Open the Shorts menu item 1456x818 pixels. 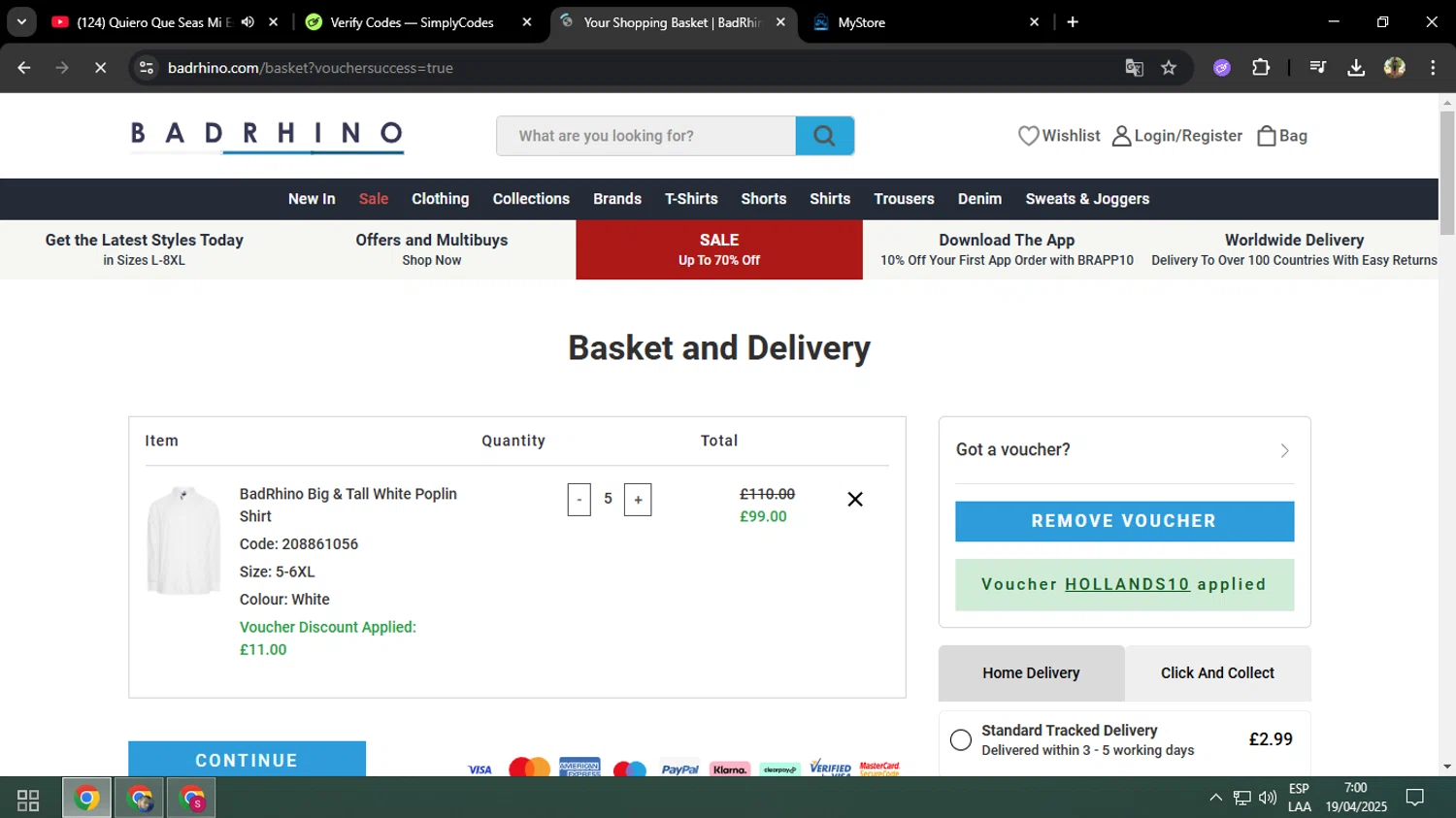pyautogui.click(x=764, y=199)
